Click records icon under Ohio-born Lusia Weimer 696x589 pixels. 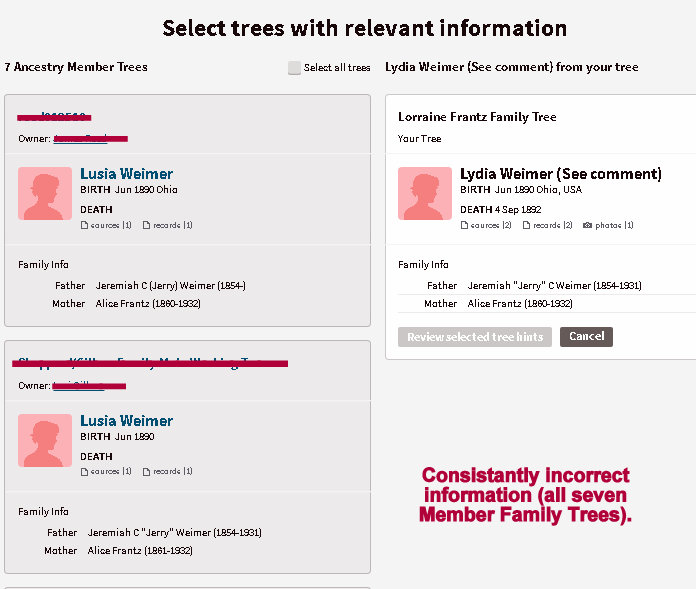tap(147, 225)
